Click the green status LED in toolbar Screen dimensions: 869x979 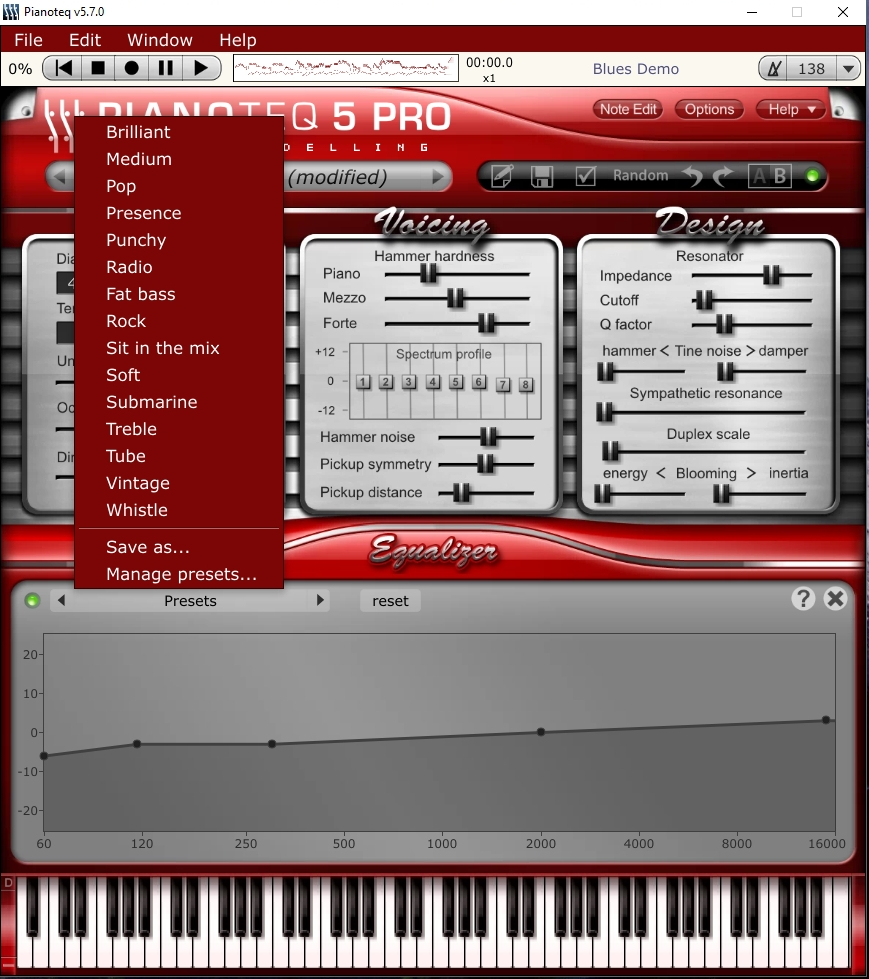pyautogui.click(x=812, y=176)
